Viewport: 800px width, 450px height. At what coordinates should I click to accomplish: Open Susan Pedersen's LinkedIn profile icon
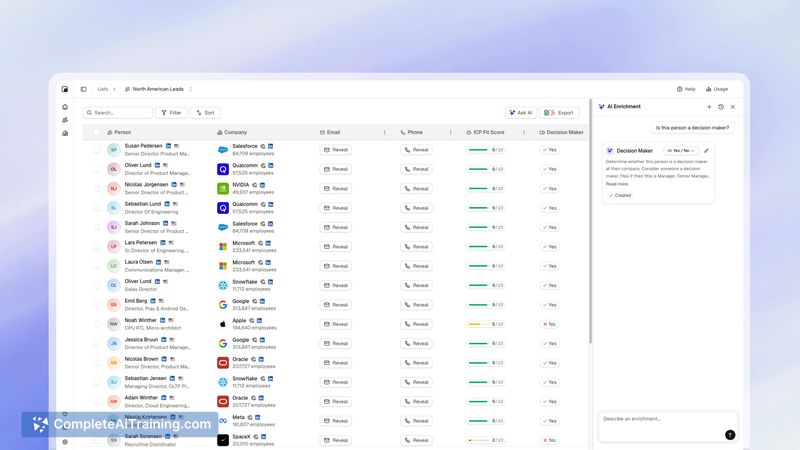168,146
